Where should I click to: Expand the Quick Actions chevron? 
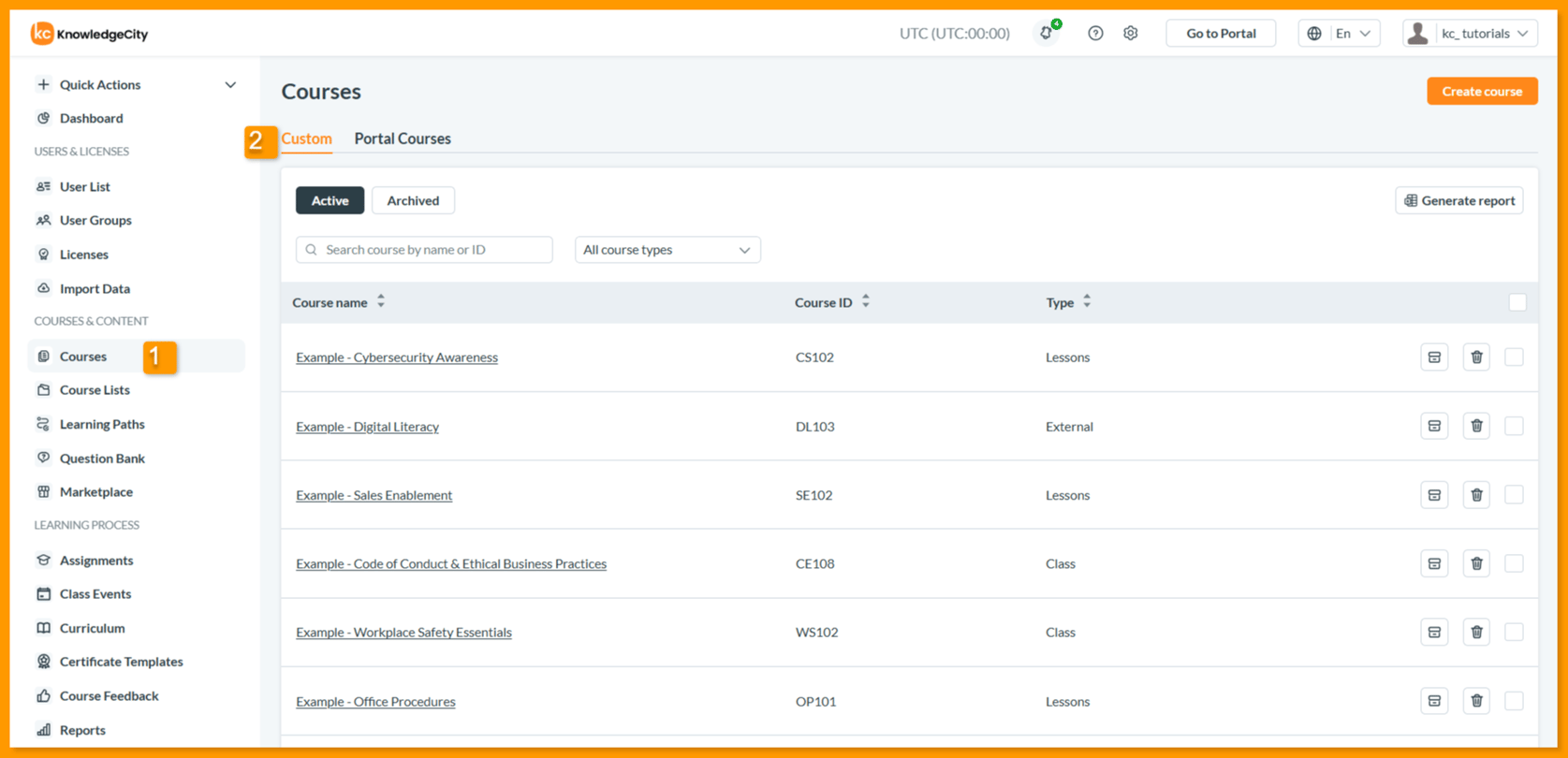pyautogui.click(x=230, y=84)
